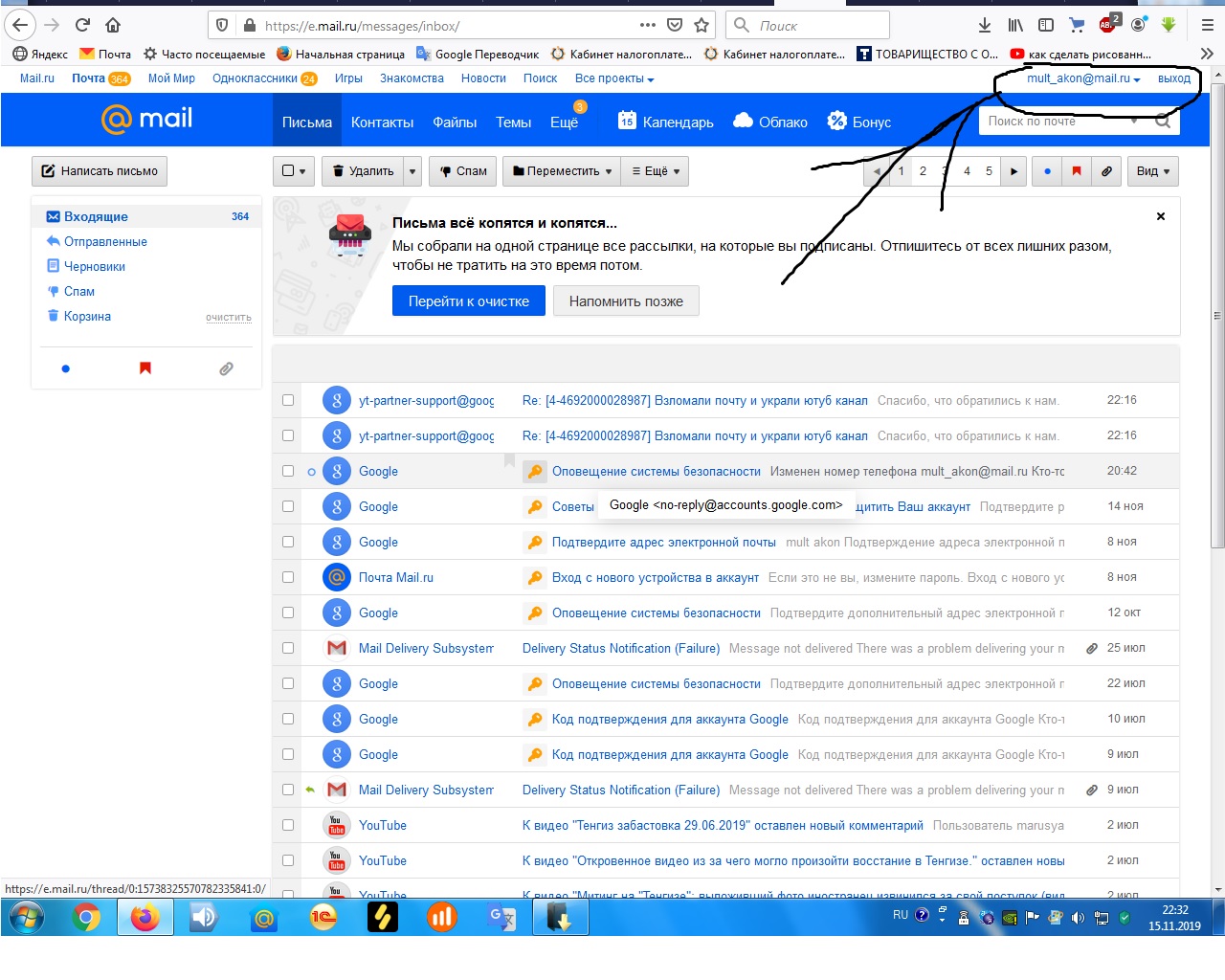Select the Google message from 20:42
The image size is (1225, 980).
click(288, 471)
